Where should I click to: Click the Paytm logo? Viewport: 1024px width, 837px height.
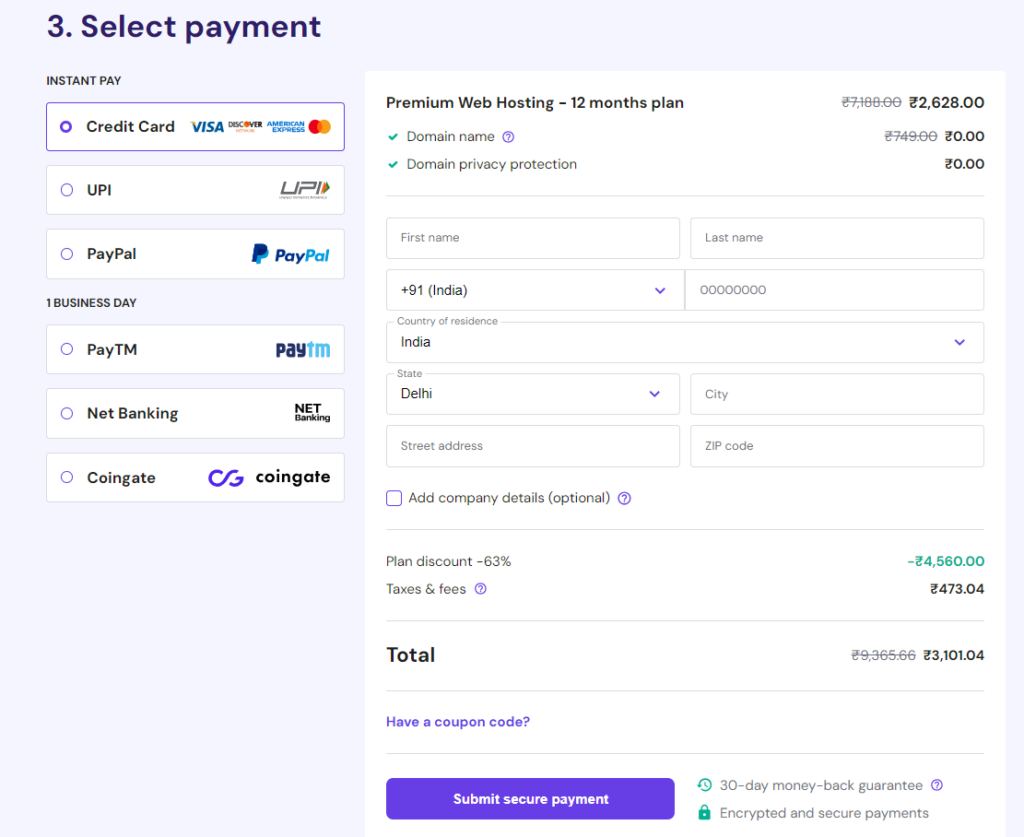(302, 350)
